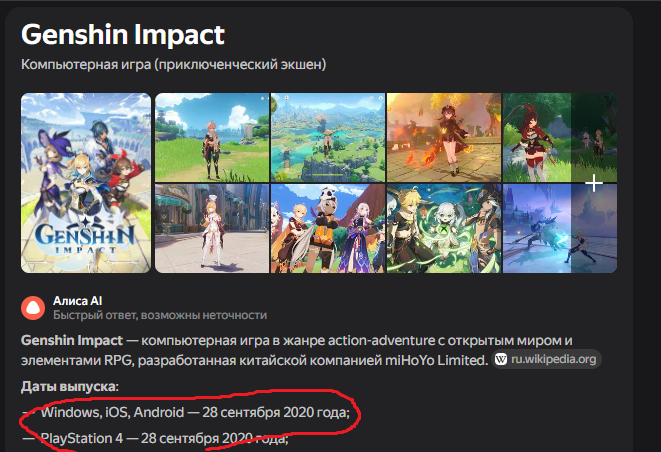Click the Алиса AI name label
Screen dimensions: 661x452
tap(78, 301)
